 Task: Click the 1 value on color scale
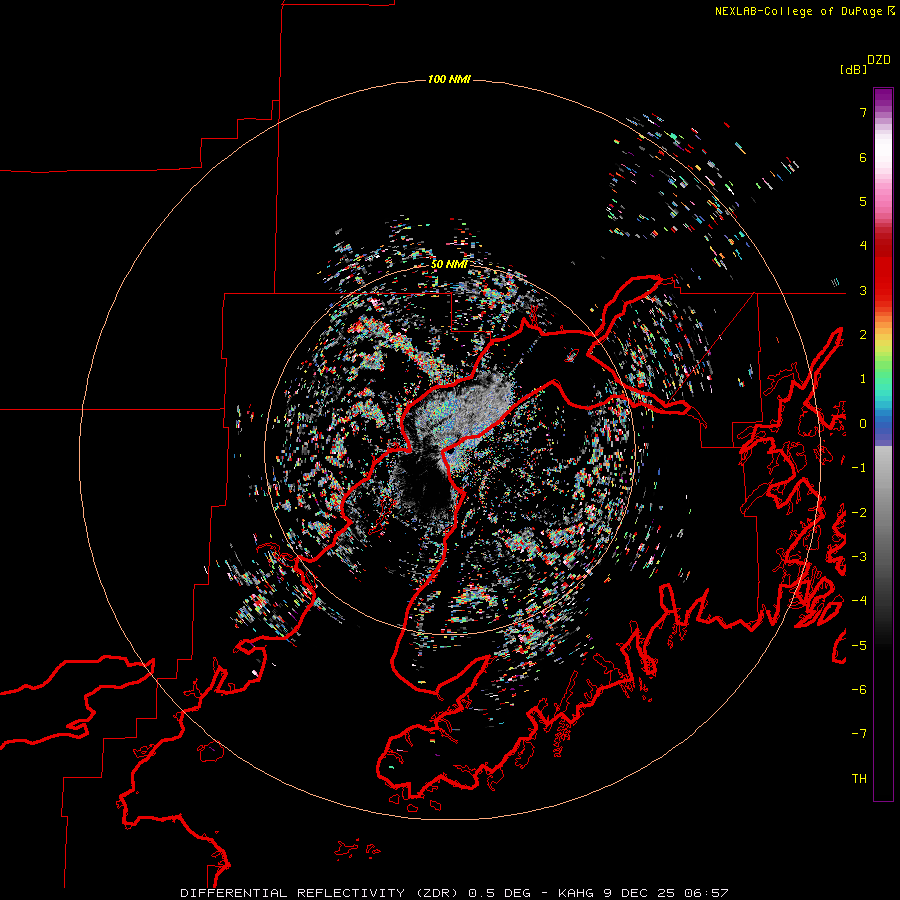coord(863,379)
